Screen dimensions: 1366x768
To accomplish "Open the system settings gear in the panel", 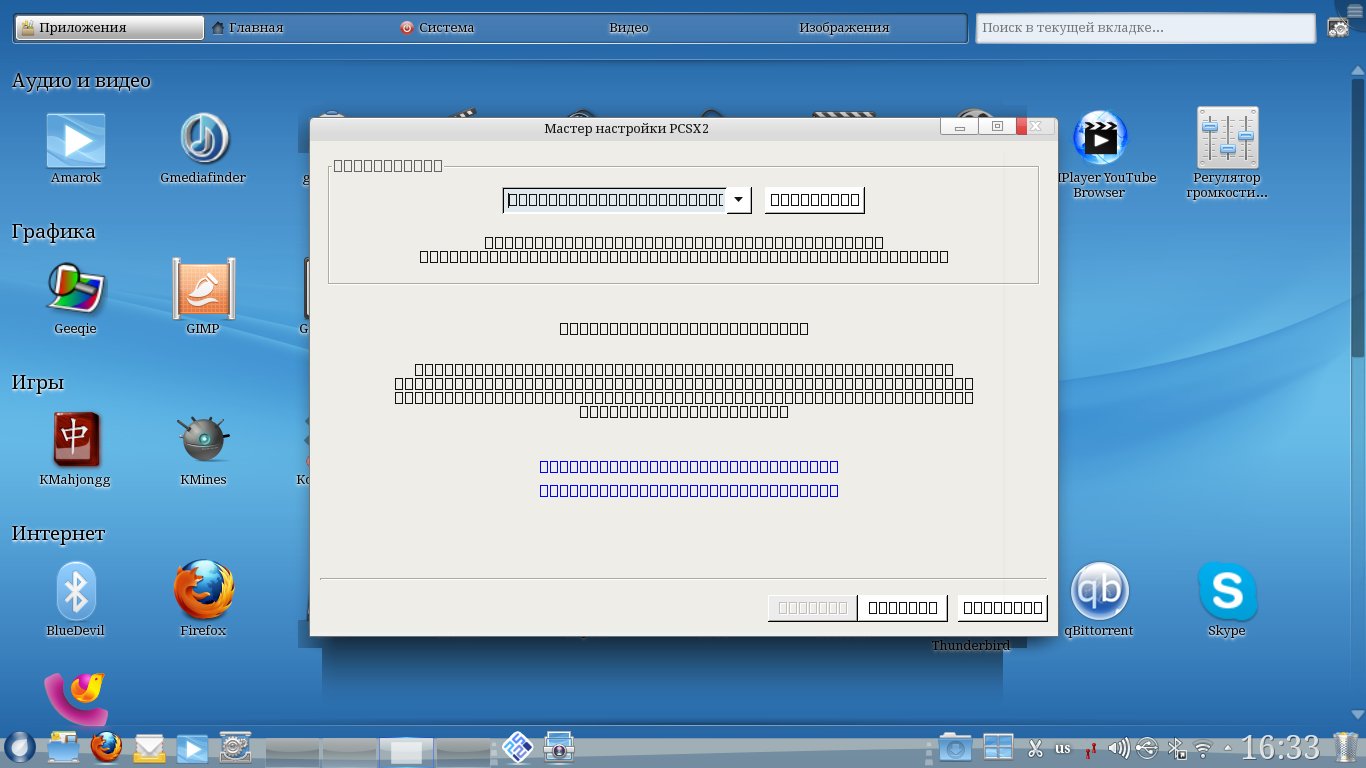I will tap(235, 747).
